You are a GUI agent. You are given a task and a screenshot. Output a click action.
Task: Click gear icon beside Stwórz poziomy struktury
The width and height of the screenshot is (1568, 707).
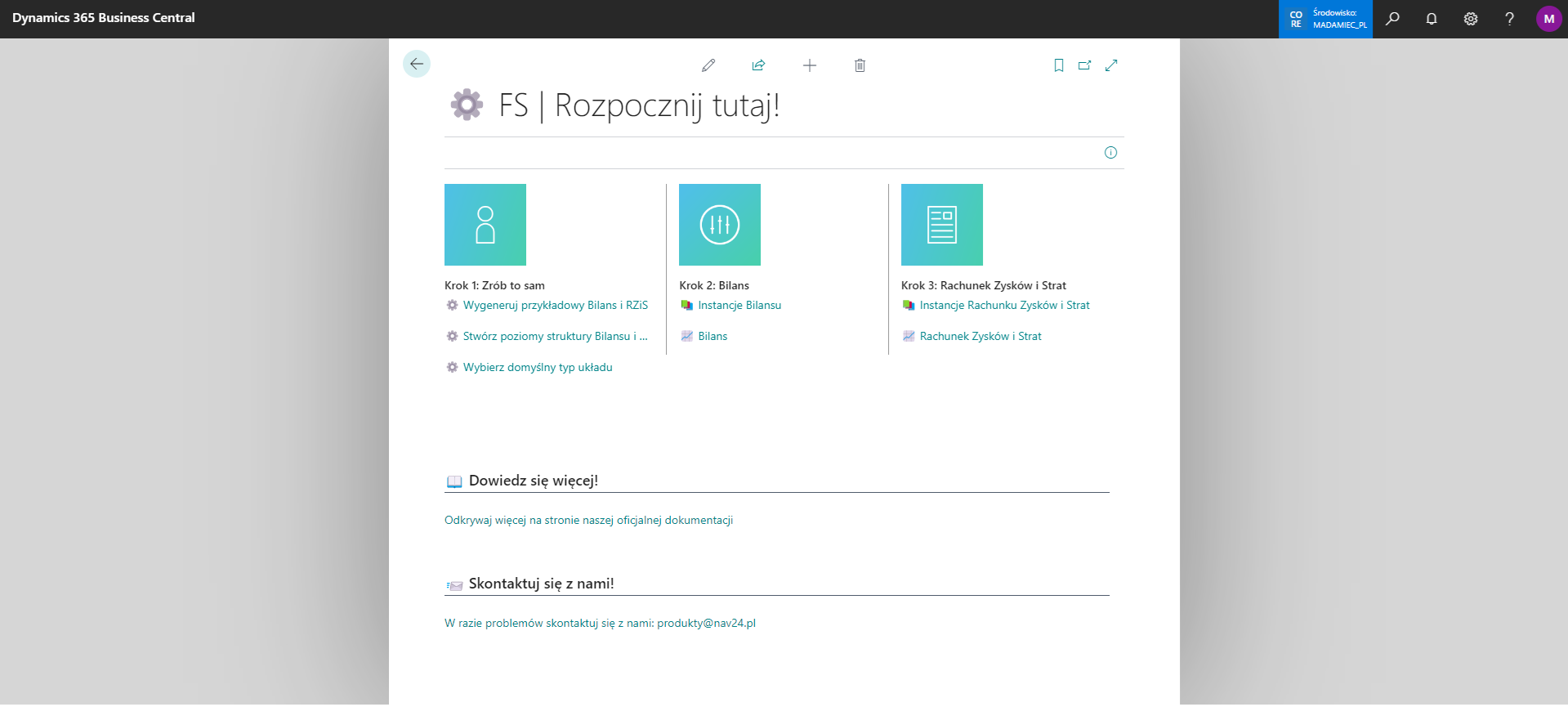452,336
